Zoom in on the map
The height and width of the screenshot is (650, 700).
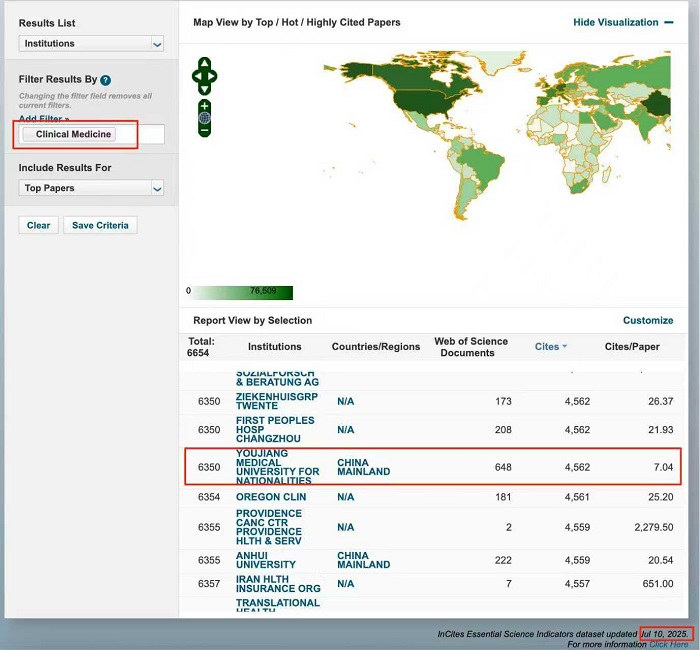point(204,106)
